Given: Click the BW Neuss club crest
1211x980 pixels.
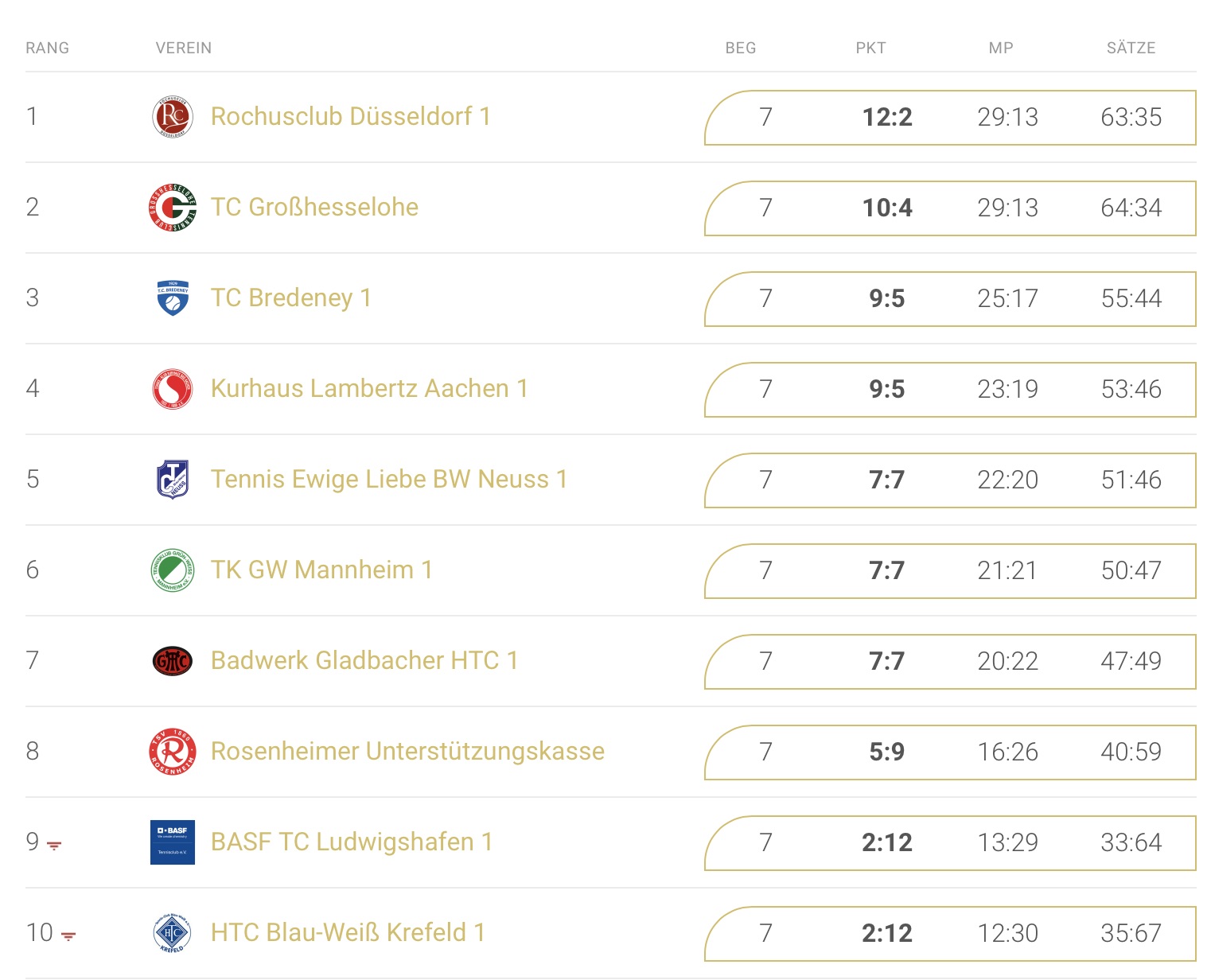Looking at the screenshot, I should pyautogui.click(x=173, y=480).
